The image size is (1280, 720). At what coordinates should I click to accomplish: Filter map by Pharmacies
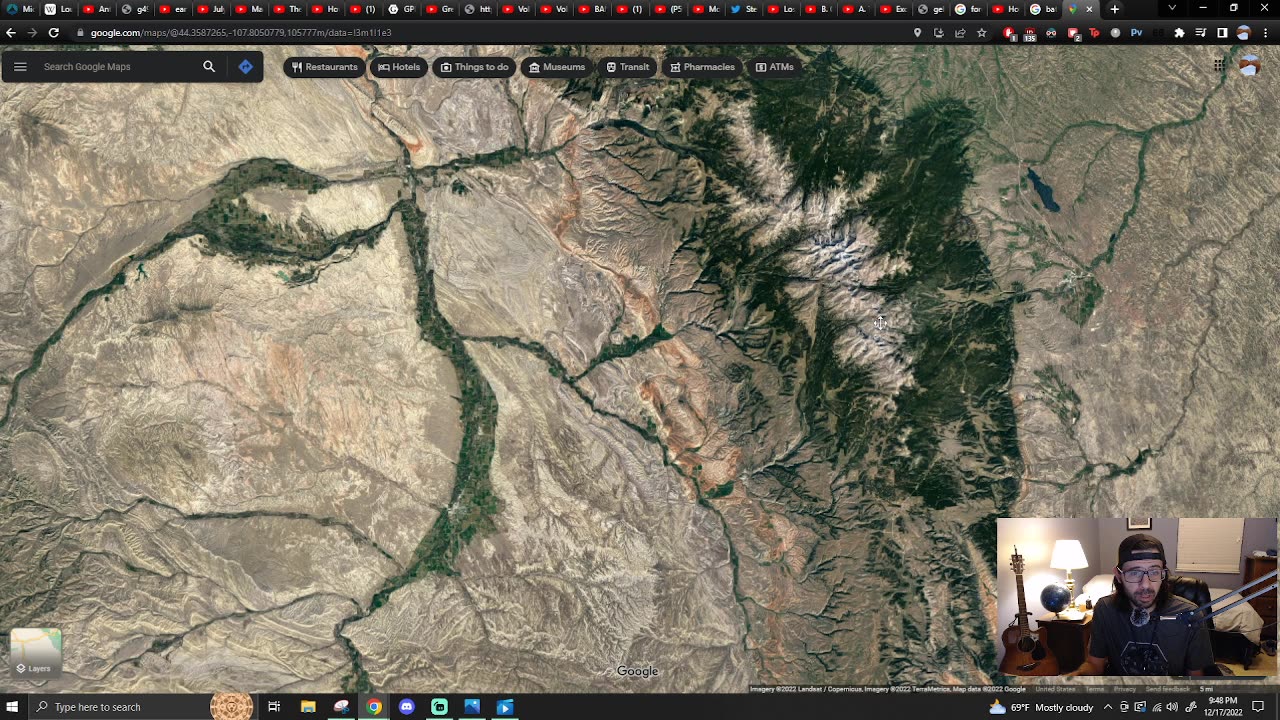click(702, 67)
